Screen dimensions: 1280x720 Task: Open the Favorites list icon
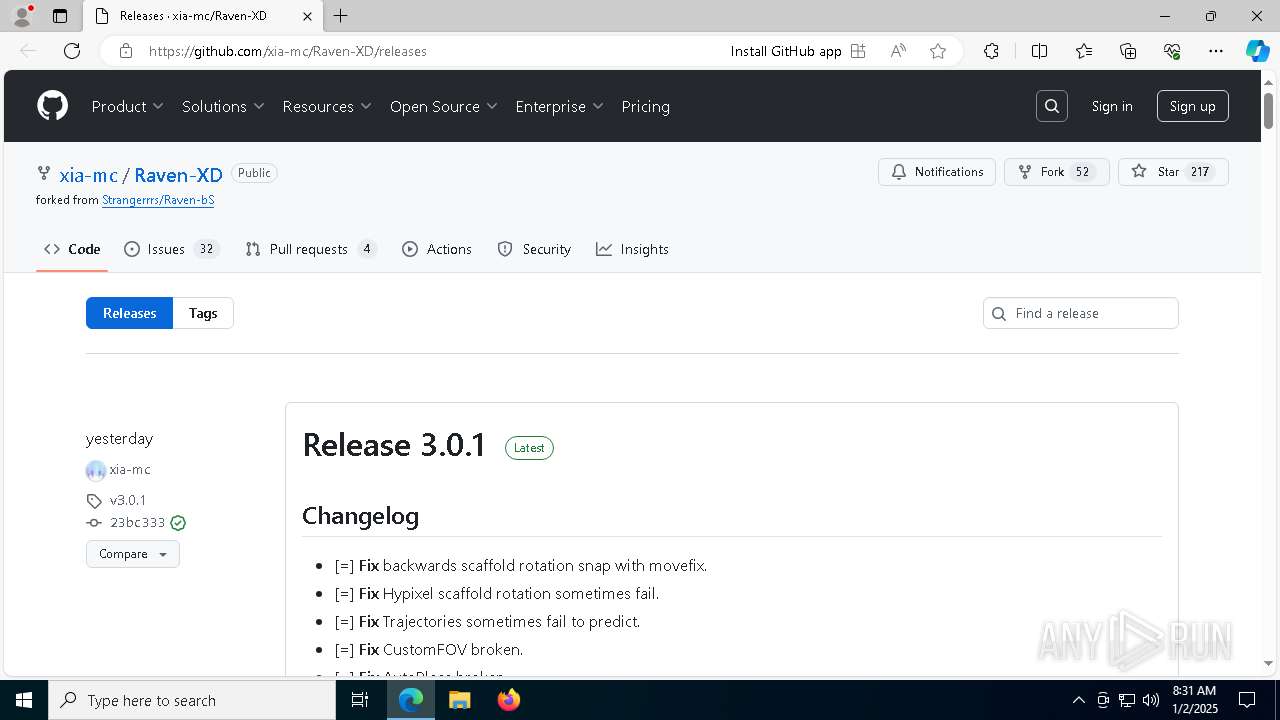tap(1084, 51)
